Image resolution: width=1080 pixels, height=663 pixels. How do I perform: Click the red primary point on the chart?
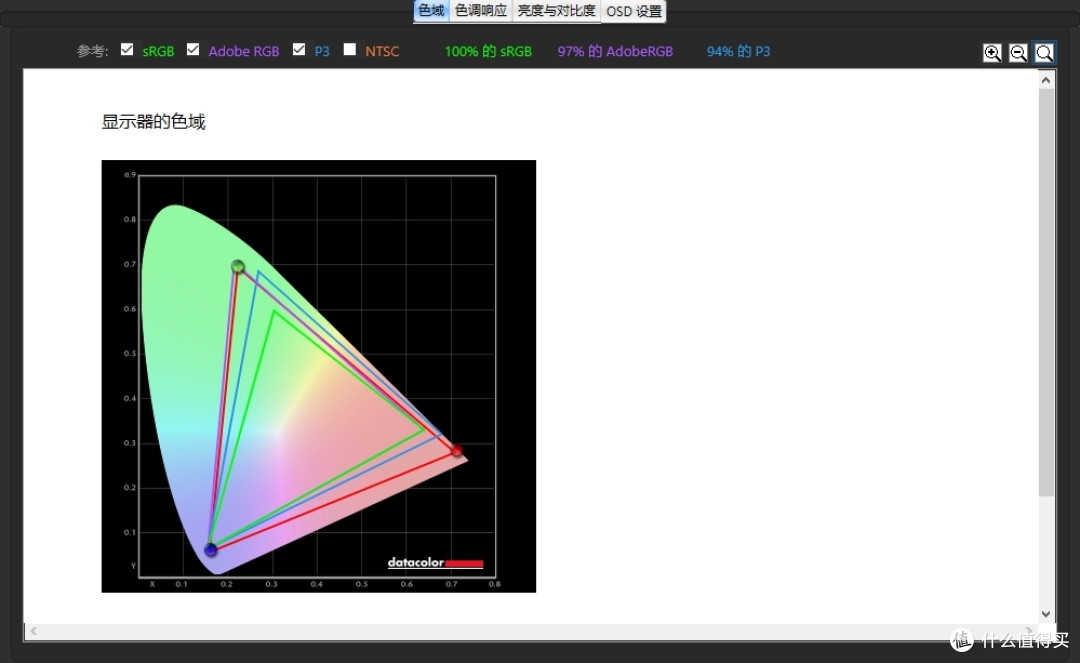(x=457, y=450)
